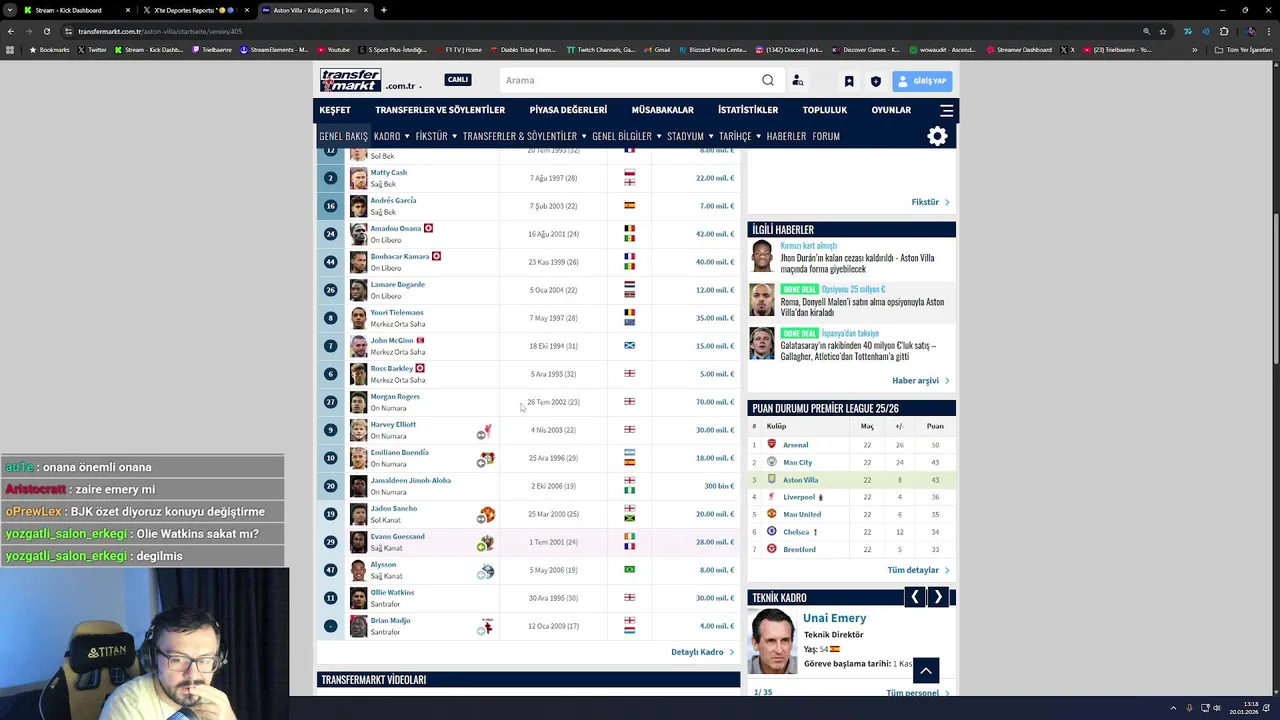Open PİYASA DEĞERLERİ menu
The height and width of the screenshot is (720, 1280).
click(x=568, y=110)
